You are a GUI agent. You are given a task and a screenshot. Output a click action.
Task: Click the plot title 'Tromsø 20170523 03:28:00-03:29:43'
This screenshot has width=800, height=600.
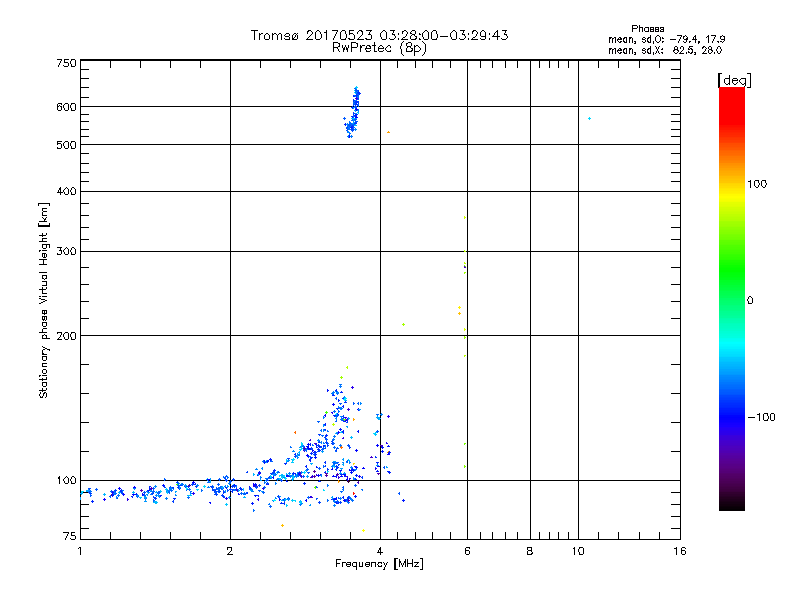pyautogui.click(x=379, y=35)
